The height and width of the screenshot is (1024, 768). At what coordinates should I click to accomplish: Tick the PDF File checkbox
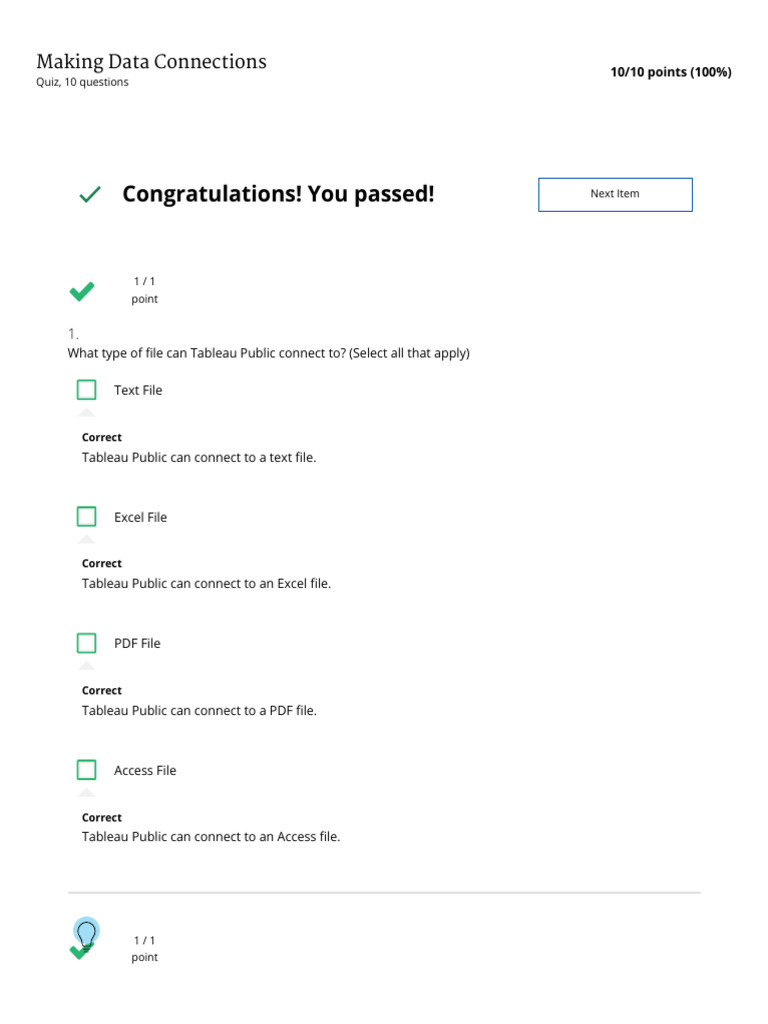click(86, 643)
